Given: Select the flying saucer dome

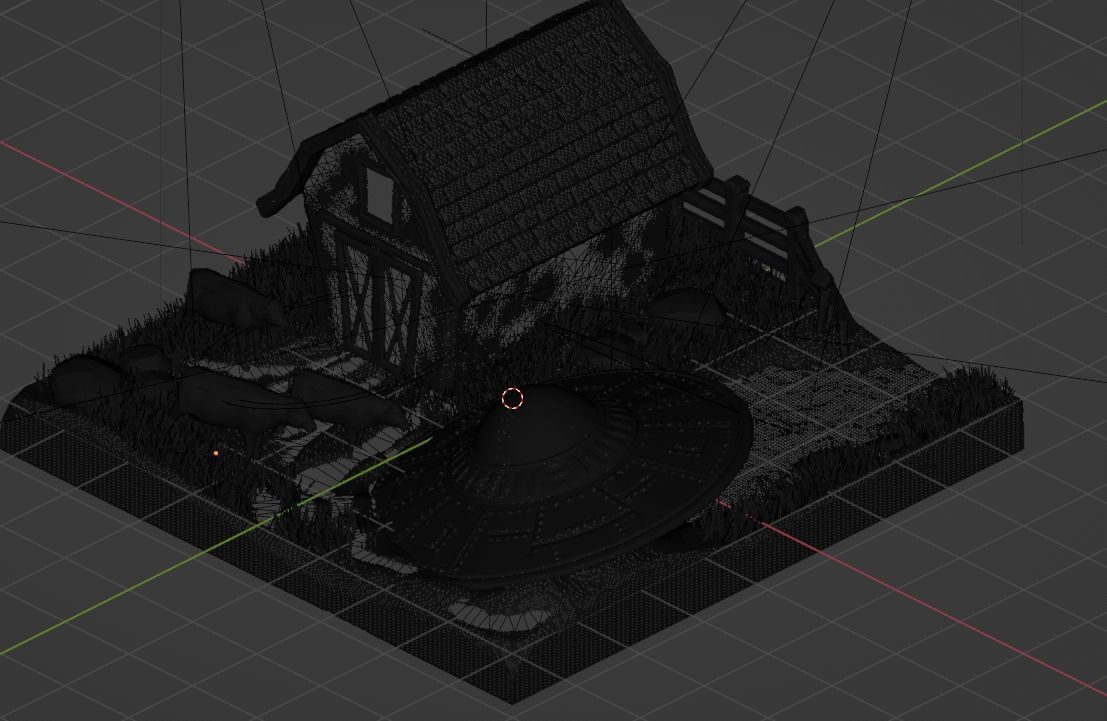Looking at the screenshot, I should (537, 425).
